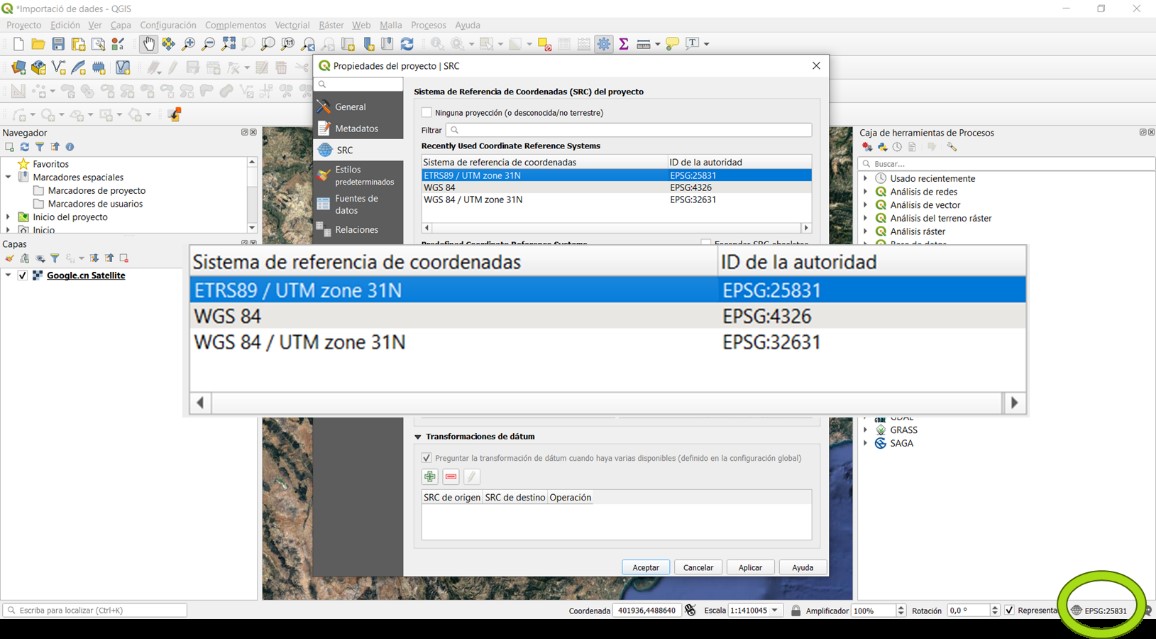This screenshot has width=1156, height=639.
Task: Click the Filtrar CRS search field
Action: (x=629, y=130)
